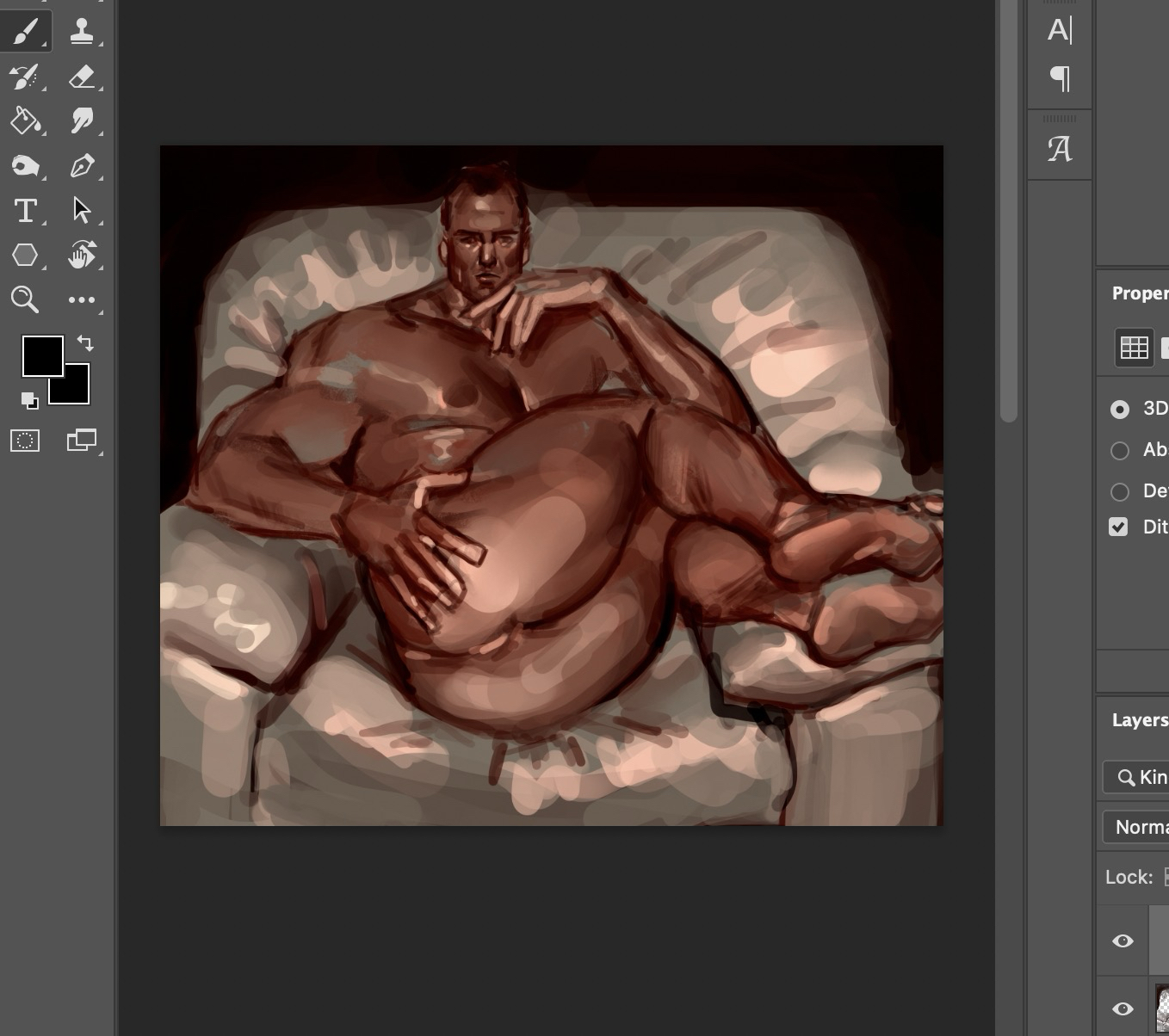Open the Properties panel tab
The width and height of the screenshot is (1169, 1036).
coord(1139,293)
